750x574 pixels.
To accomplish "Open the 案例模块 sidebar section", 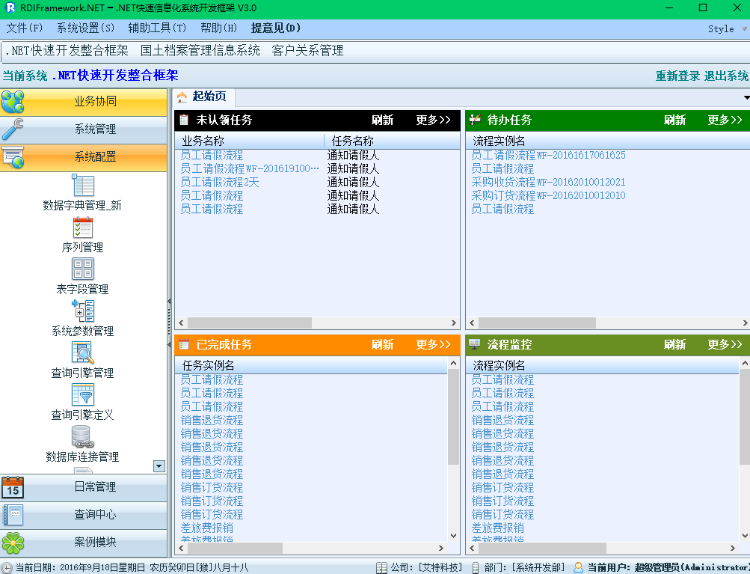I will click(x=84, y=542).
